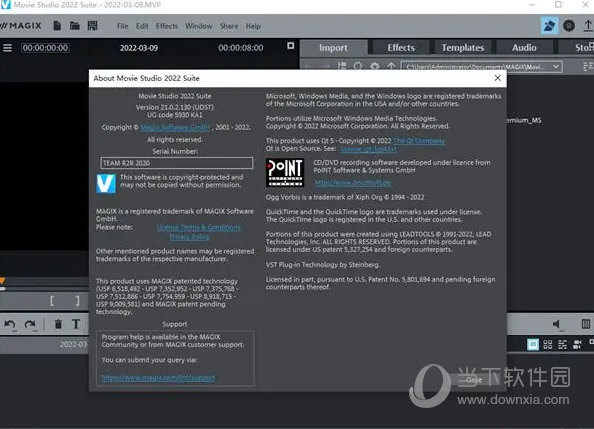Click the list view icon in Import toolbar
Viewport: 594px width, 429px height.
point(342,66)
